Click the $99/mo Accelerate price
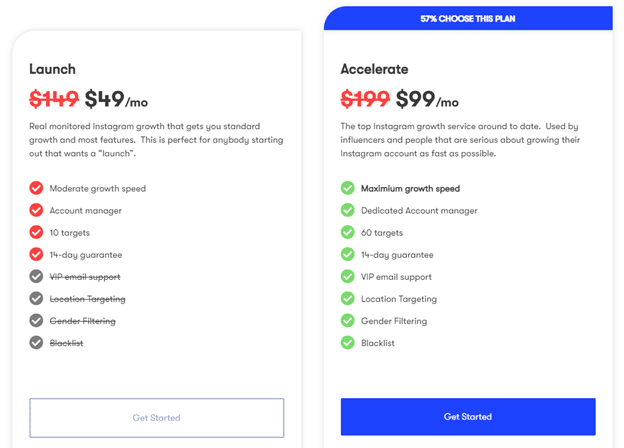Viewport: 624px width, 448px height. [x=427, y=99]
